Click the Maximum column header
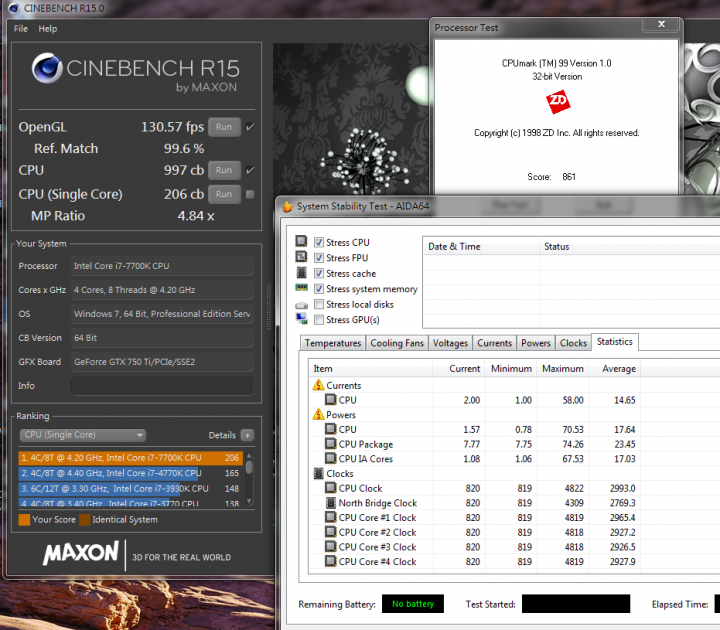Image resolution: width=720 pixels, height=630 pixels. coord(563,369)
